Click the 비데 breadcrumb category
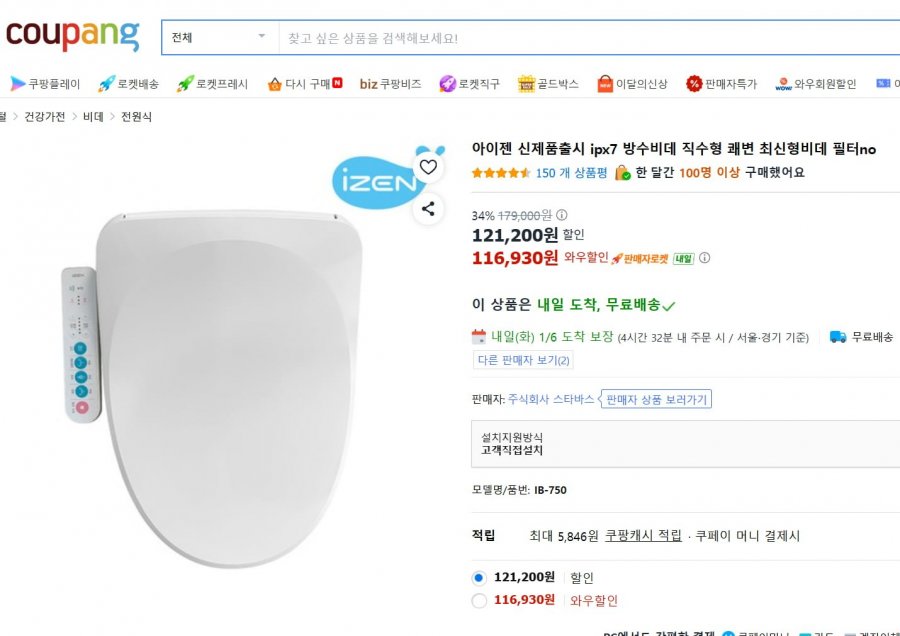 coord(93,117)
